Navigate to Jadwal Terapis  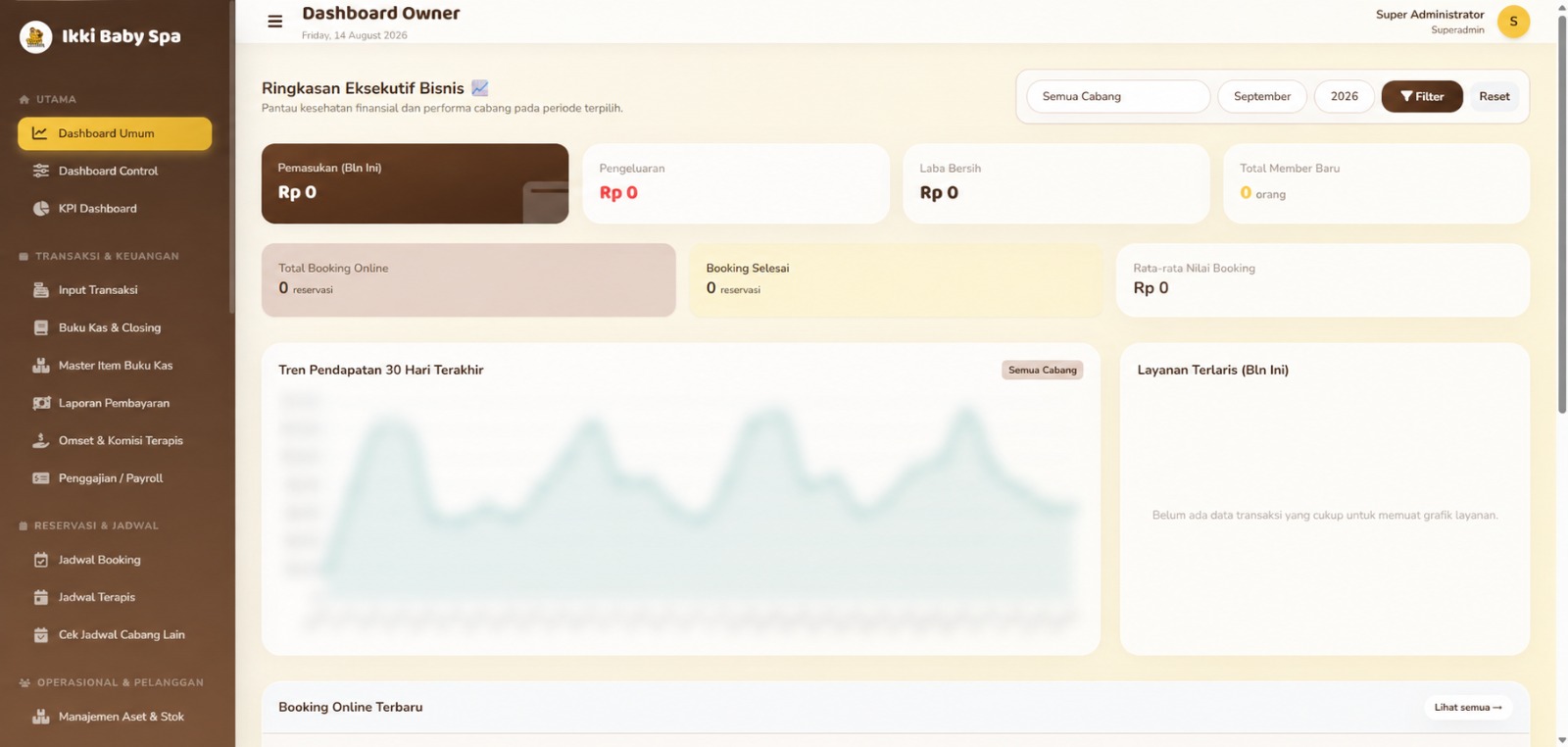115,597
